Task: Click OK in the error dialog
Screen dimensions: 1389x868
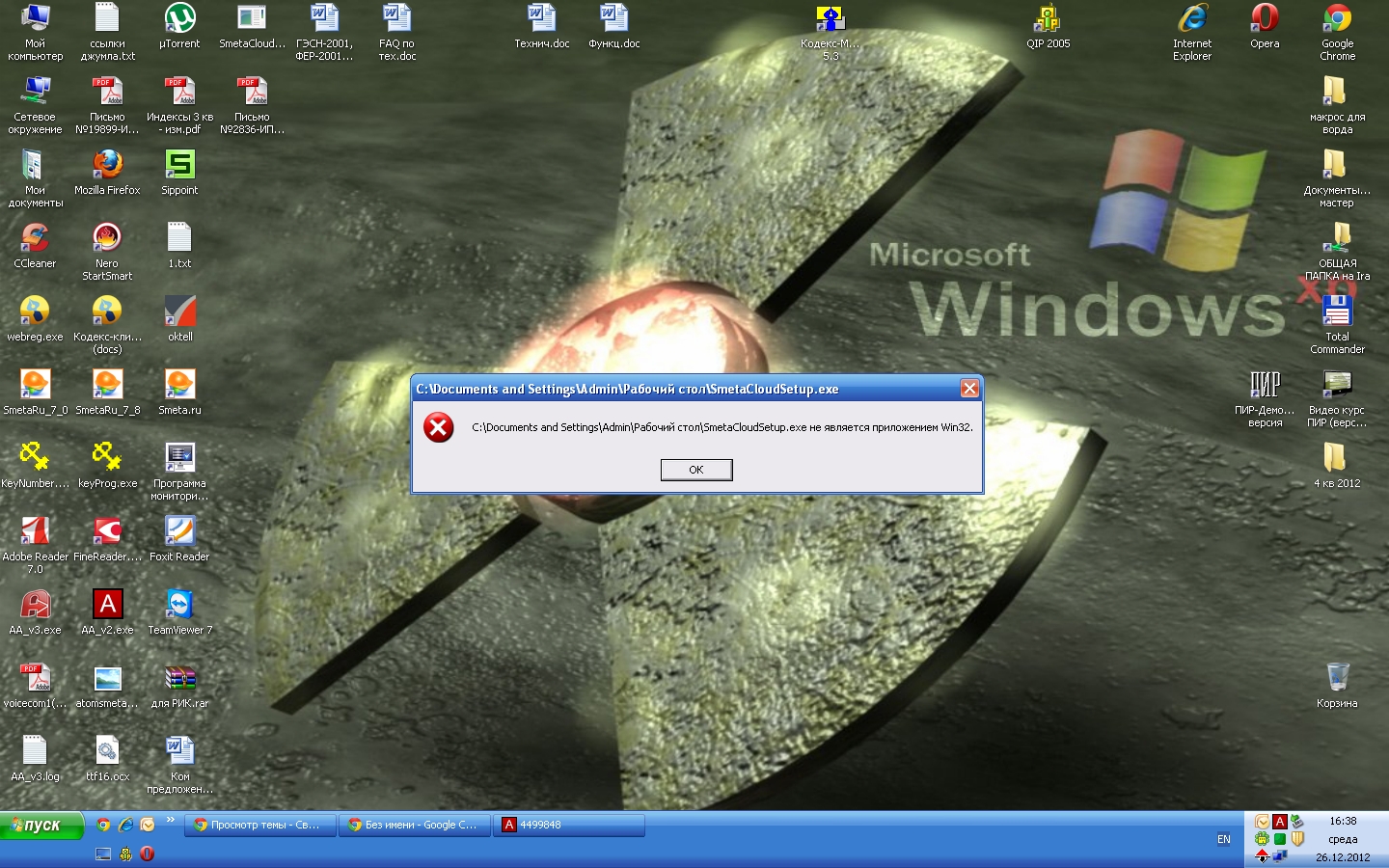Action: pyautogui.click(x=696, y=470)
